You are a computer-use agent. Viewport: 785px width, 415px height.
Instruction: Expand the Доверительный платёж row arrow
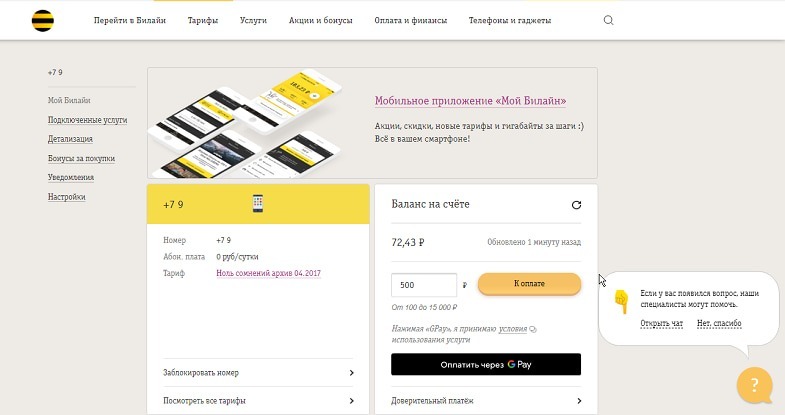[x=578, y=401]
